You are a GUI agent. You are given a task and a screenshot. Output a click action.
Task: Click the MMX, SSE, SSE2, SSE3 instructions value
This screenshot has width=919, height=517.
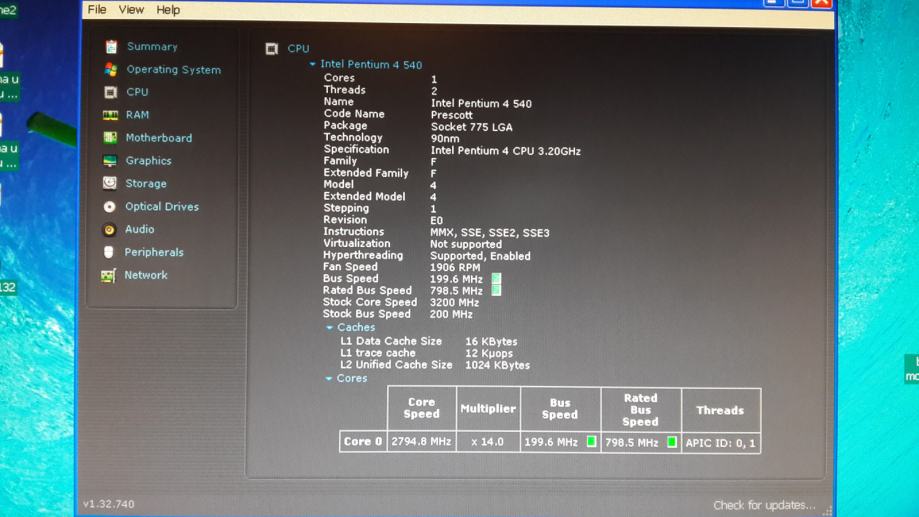click(x=489, y=233)
